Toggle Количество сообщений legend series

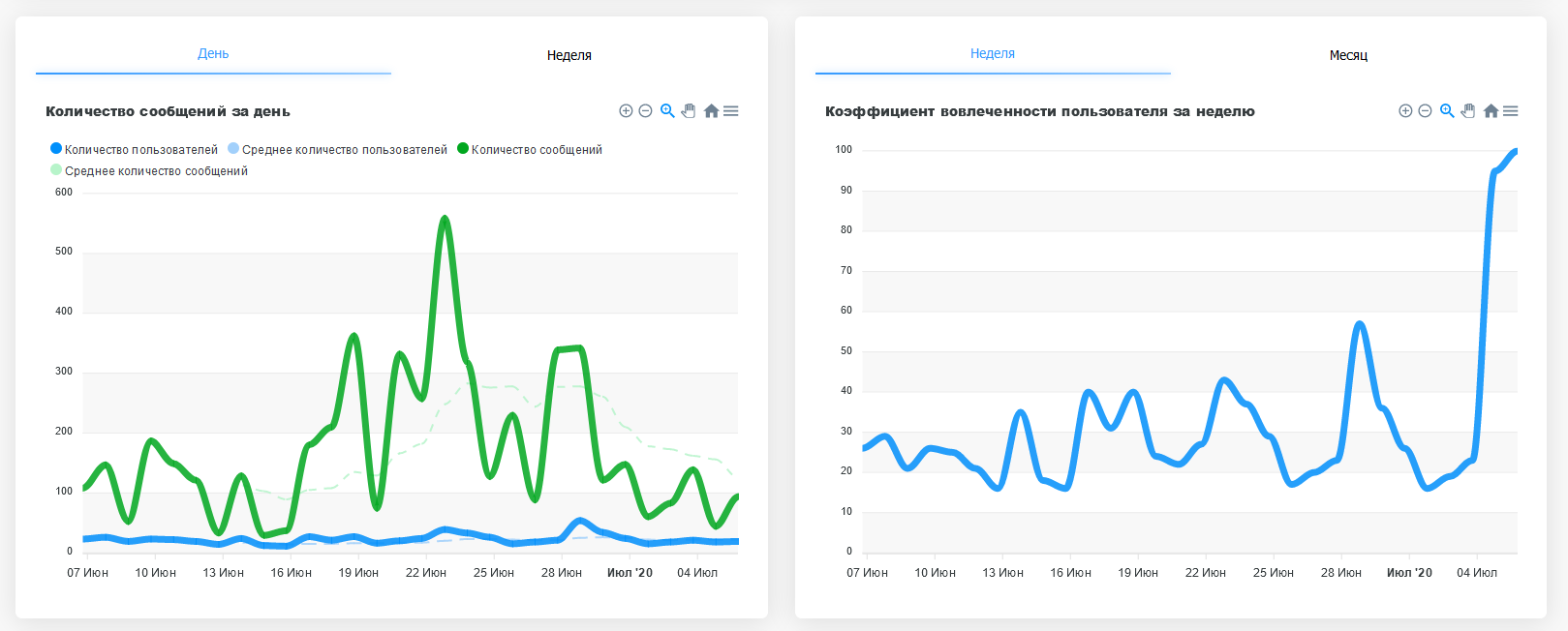(530, 149)
